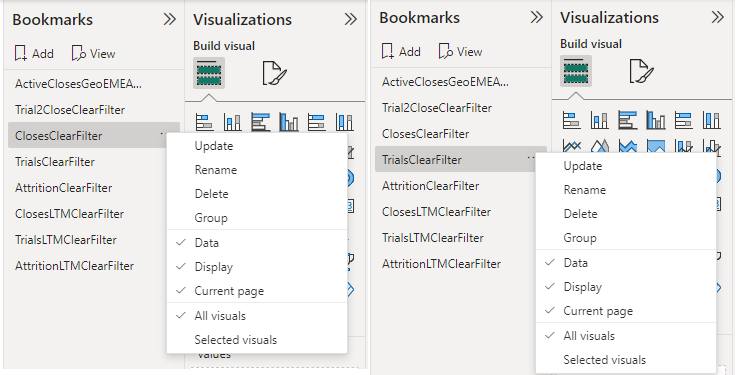This screenshot has height=375, width=738.
Task: Click Group in TrialsClearFilter context menu
Action: coord(626,238)
